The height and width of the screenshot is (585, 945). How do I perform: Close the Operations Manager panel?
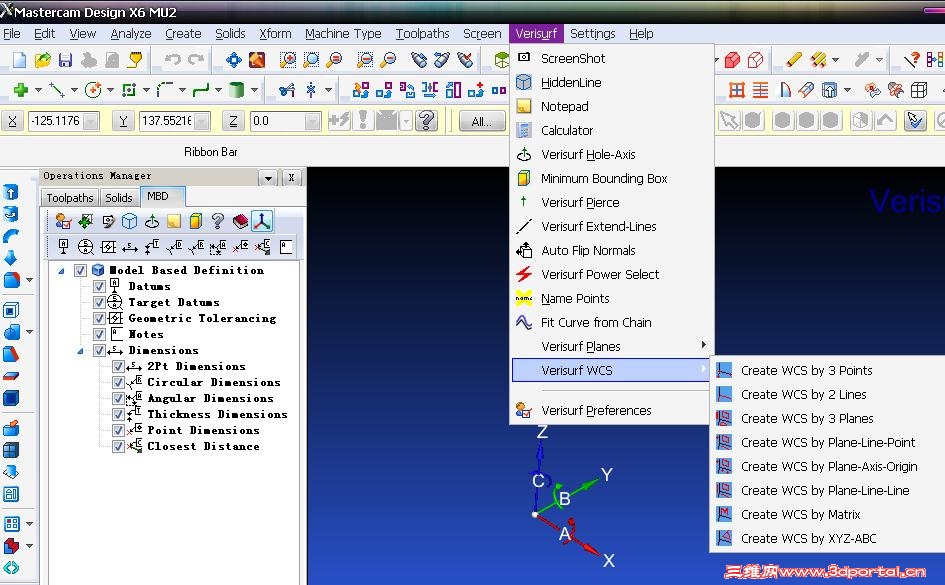click(291, 178)
